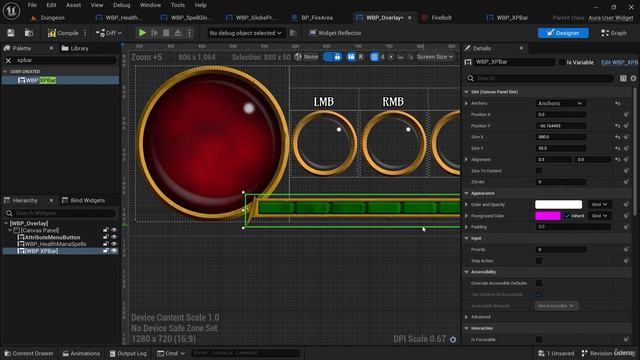The height and width of the screenshot is (360, 640).
Task: Select WBP_XPBar in the Palette list
Action: (60, 80)
